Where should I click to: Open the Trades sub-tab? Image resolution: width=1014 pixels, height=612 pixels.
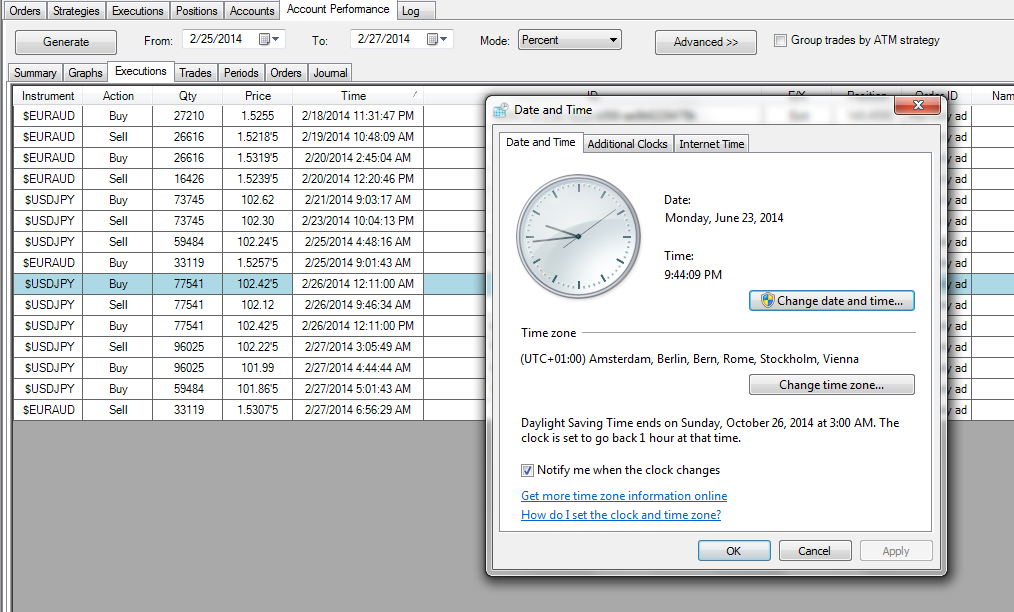(x=195, y=73)
